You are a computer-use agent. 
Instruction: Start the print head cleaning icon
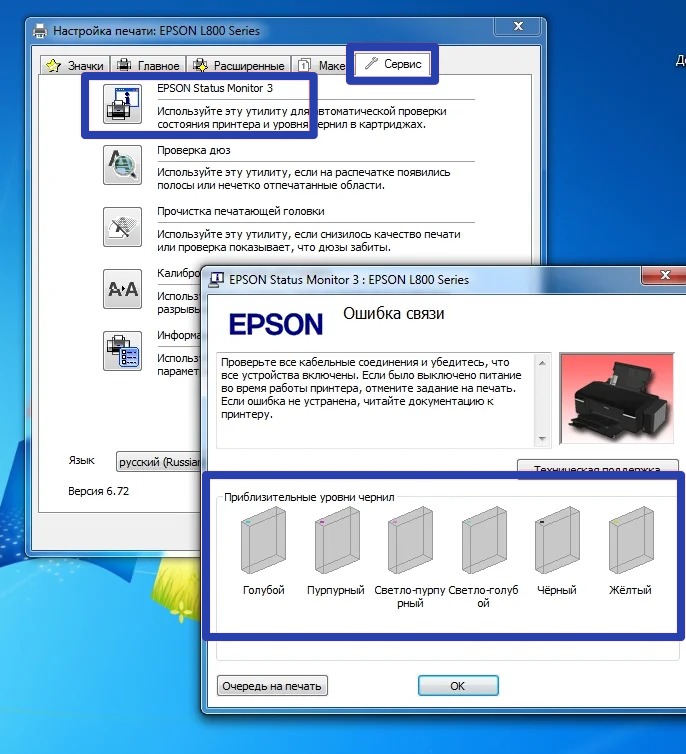tap(123, 227)
